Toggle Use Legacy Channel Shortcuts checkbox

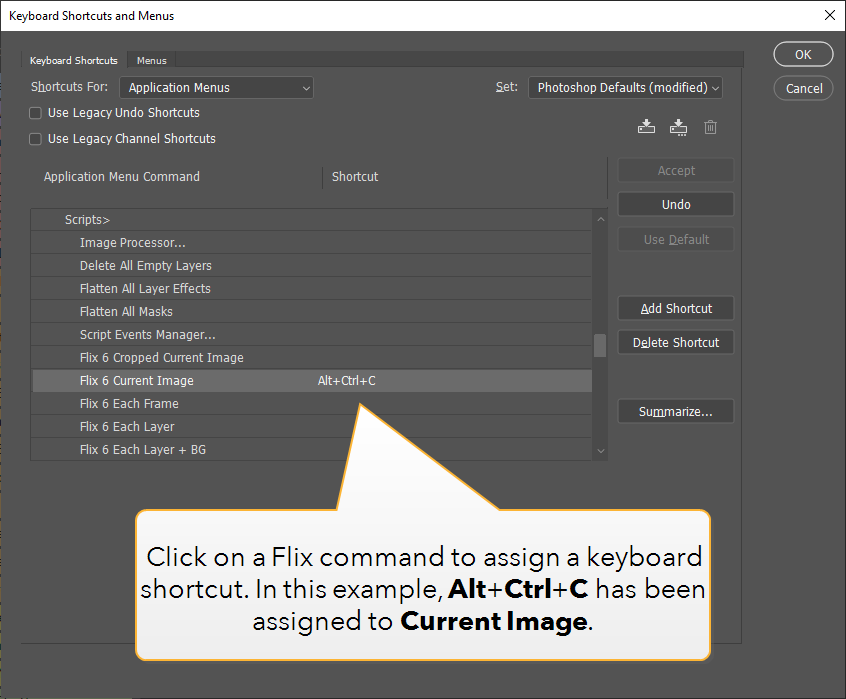point(36,139)
